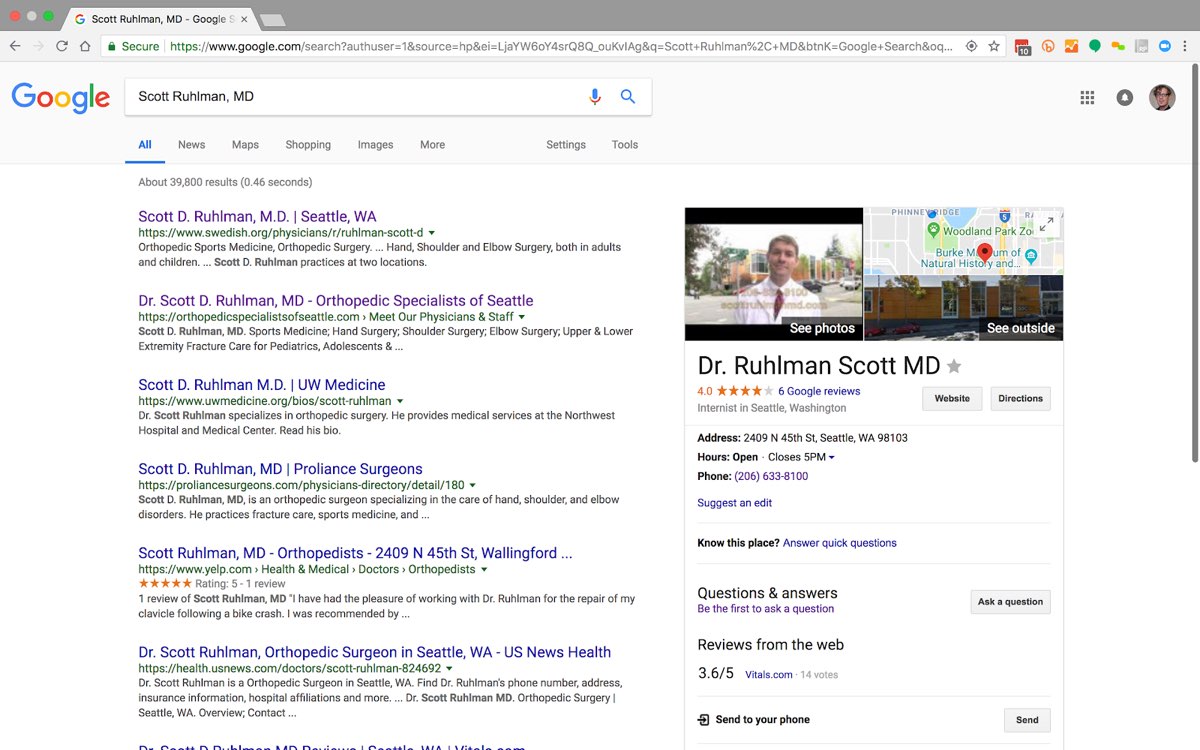Open the green chat bubble extension

coord(1095,46)
